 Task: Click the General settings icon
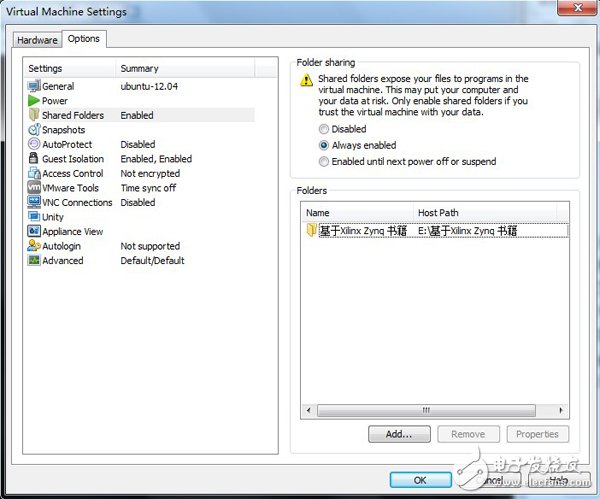click(x=34, y=87)
